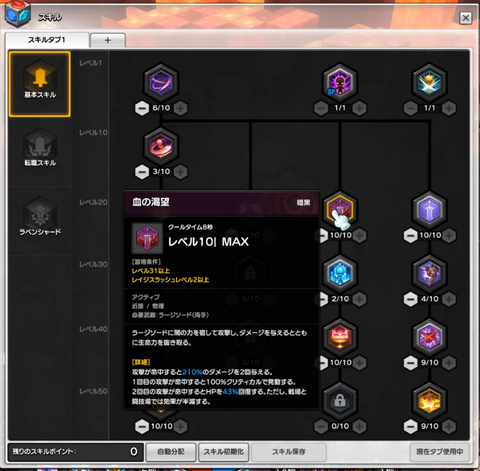Select the purple X slash skill icon

429,337
